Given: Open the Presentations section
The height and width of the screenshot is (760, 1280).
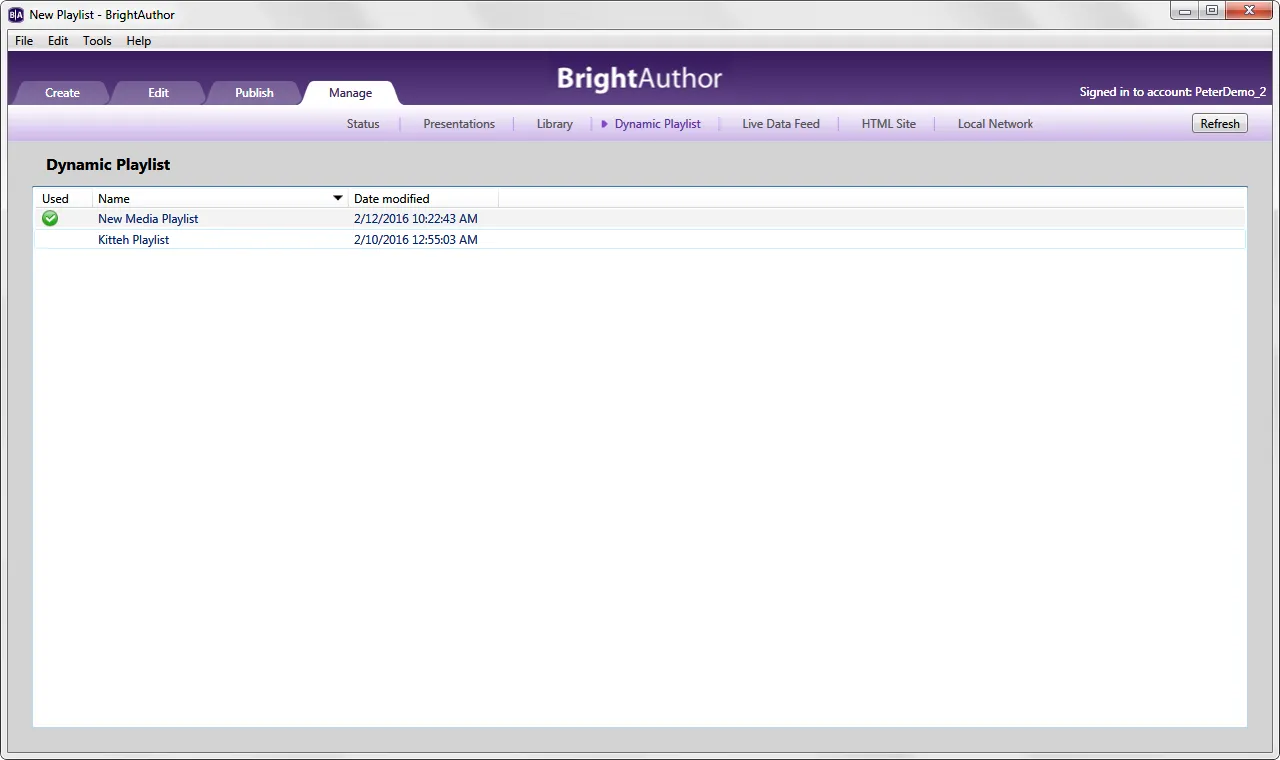Looking at the screenshot, I should pyautogui.click(x=459, y=124).
